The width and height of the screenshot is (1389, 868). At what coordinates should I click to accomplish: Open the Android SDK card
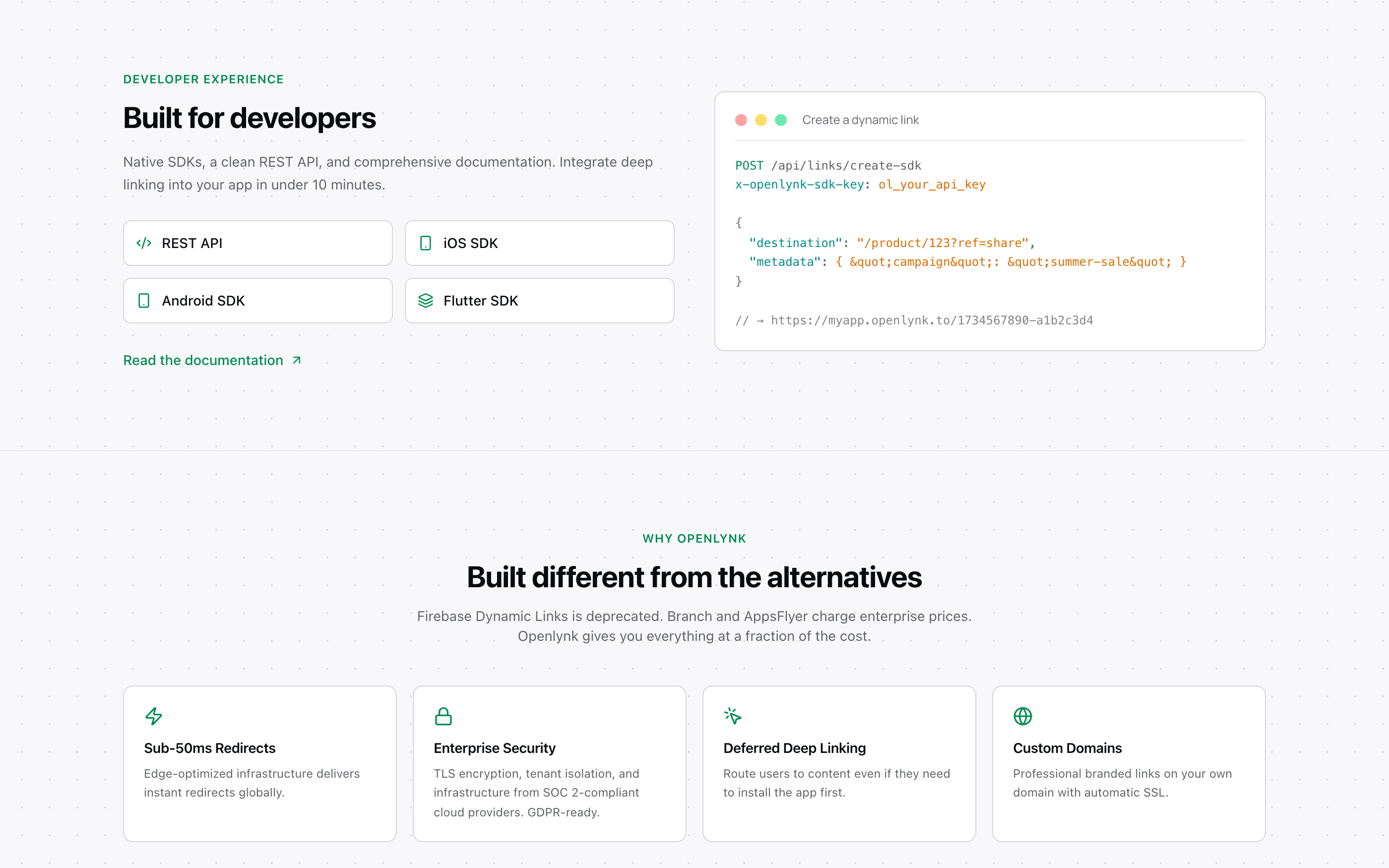[x=258, y=301]
